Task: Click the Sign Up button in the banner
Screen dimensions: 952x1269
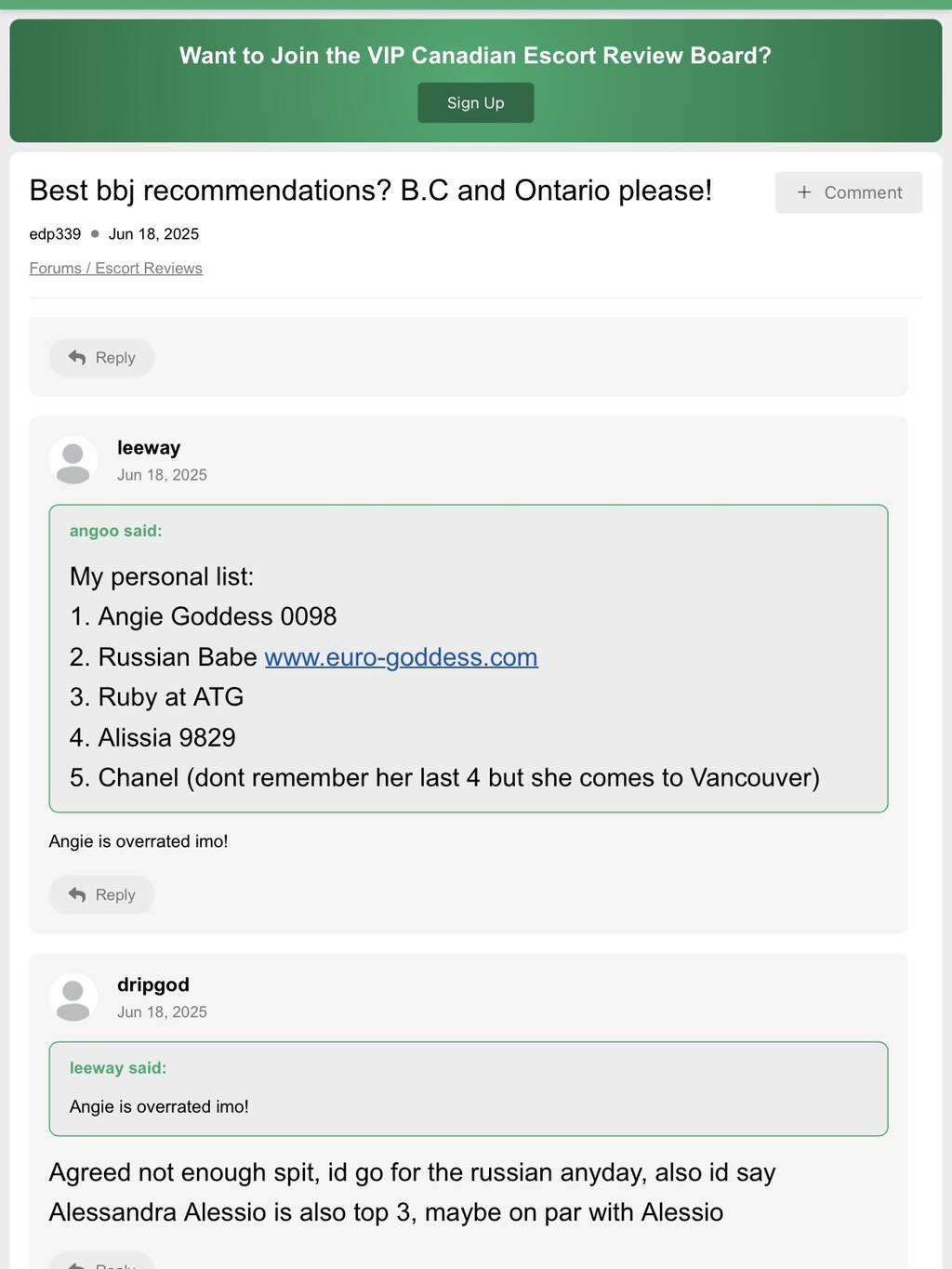Action: tap(475, 103)
